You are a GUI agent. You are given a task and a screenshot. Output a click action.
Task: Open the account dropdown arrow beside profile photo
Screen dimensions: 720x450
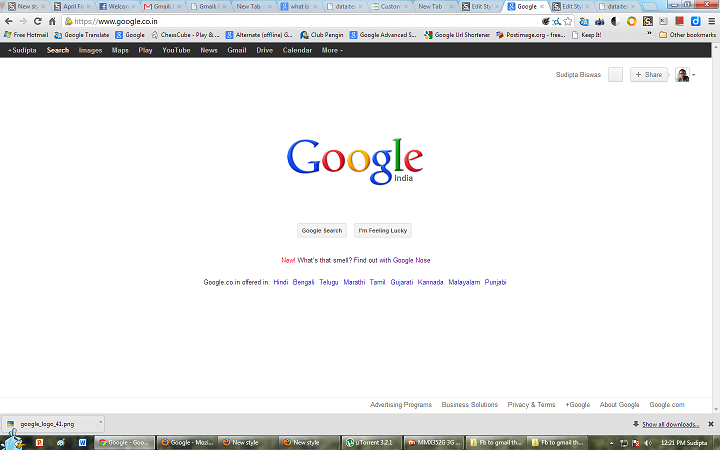pos(693,75)
